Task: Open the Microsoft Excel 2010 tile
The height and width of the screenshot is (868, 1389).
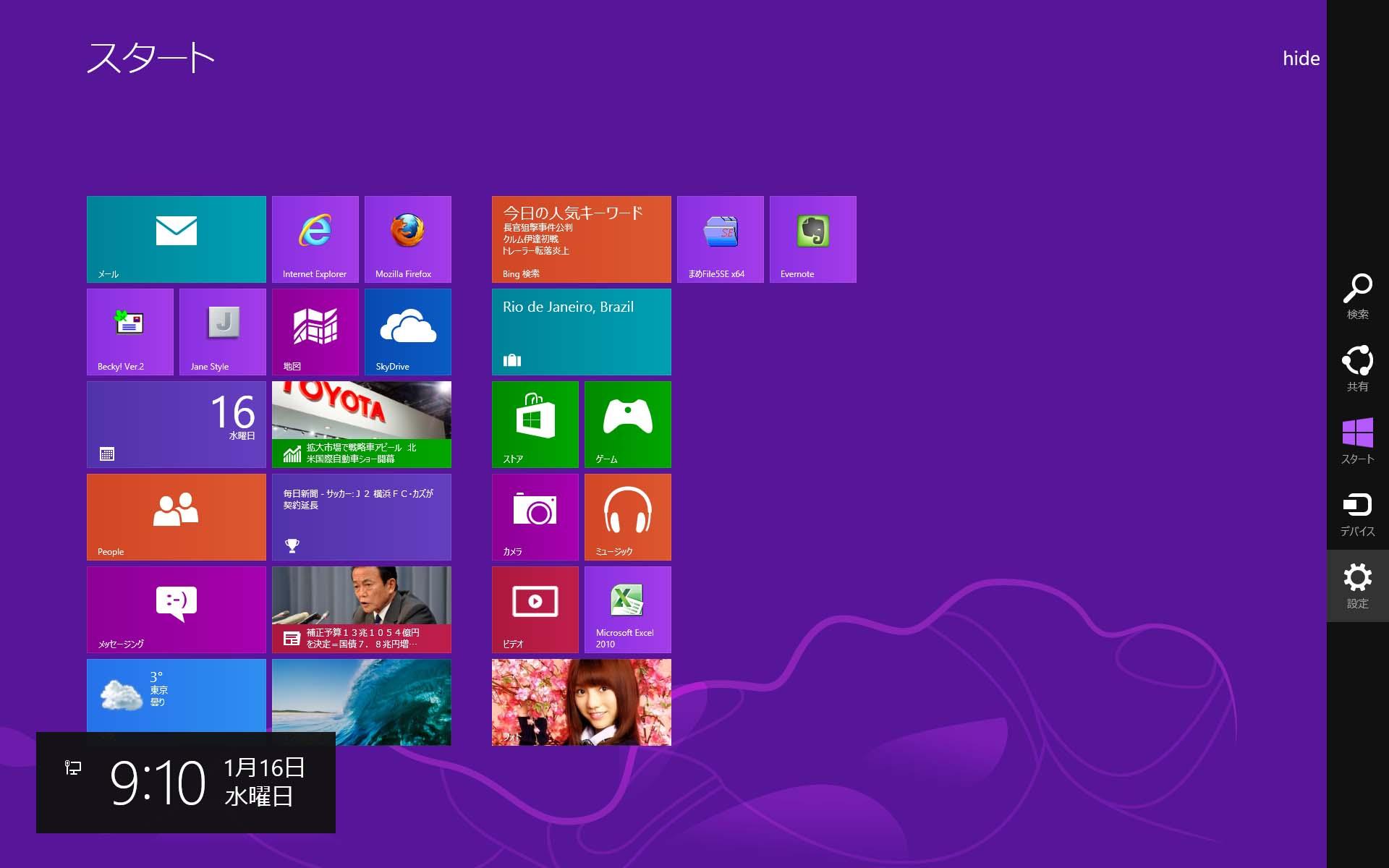Action: pyautogui.click(x=627, y=609)
